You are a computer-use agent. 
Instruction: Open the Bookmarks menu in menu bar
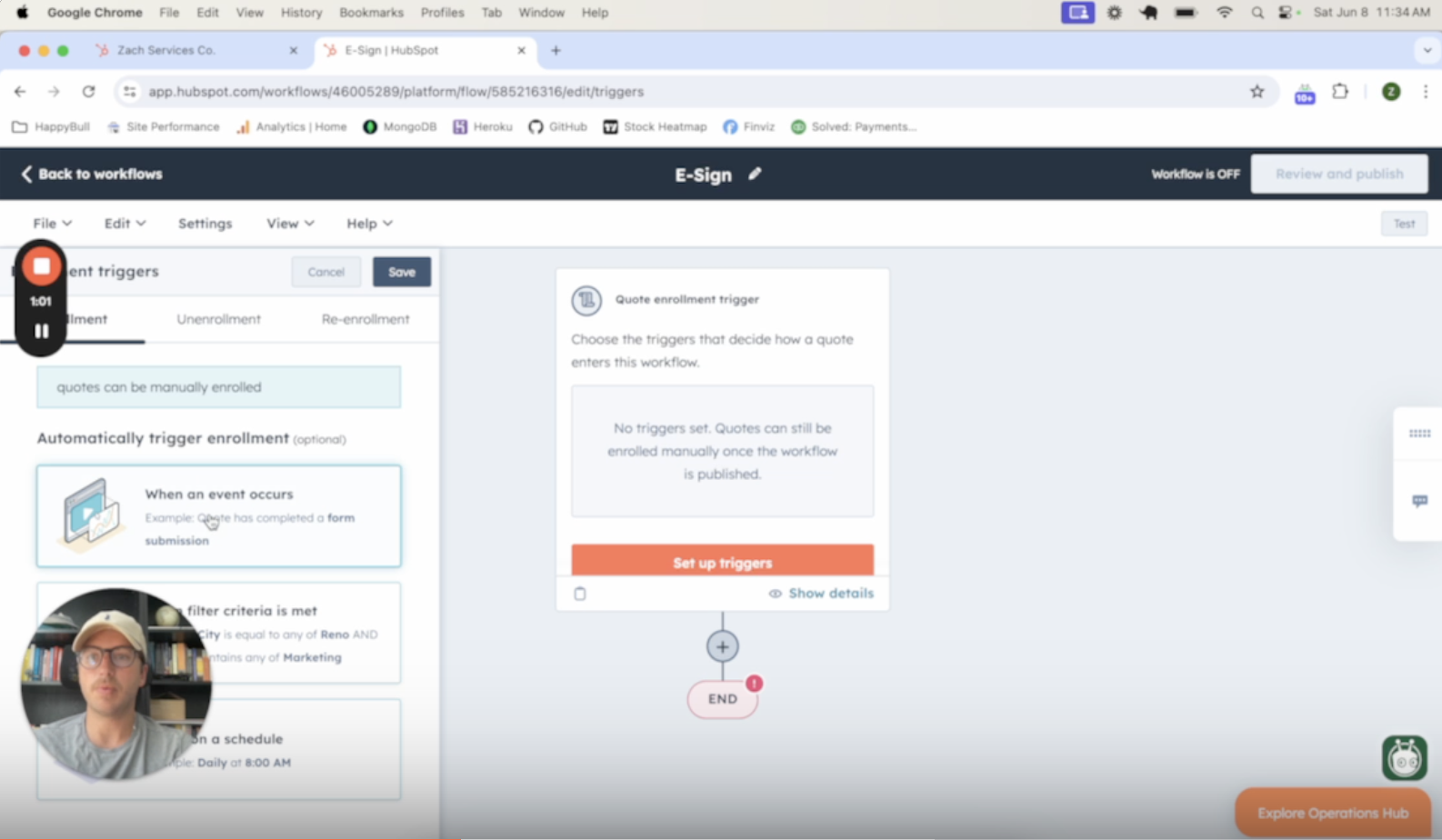tap(371, 13)
